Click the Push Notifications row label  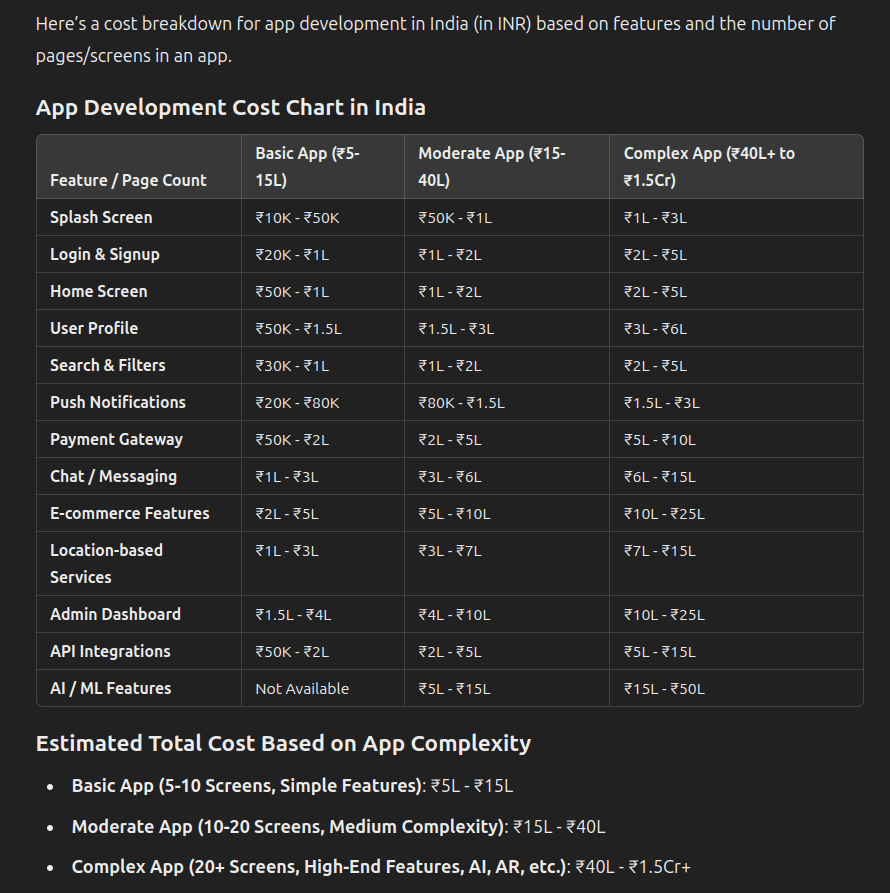(118, 403)
